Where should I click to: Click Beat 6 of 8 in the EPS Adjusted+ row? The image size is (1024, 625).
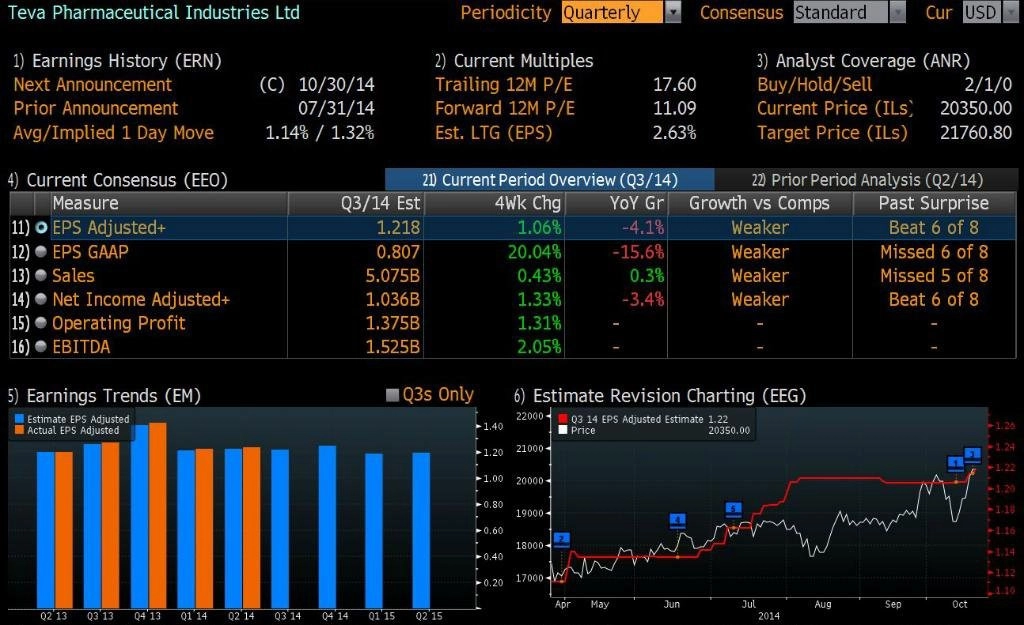coord(934,227)
